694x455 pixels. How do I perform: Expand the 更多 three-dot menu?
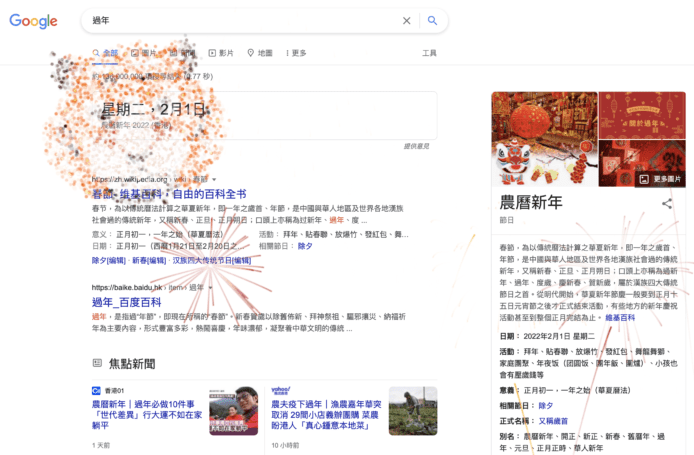click(x=295, y=53)
